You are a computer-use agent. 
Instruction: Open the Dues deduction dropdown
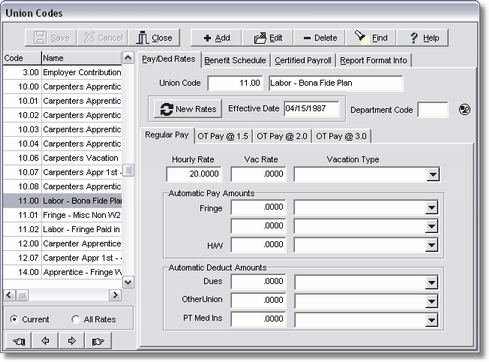click(431, 282)
